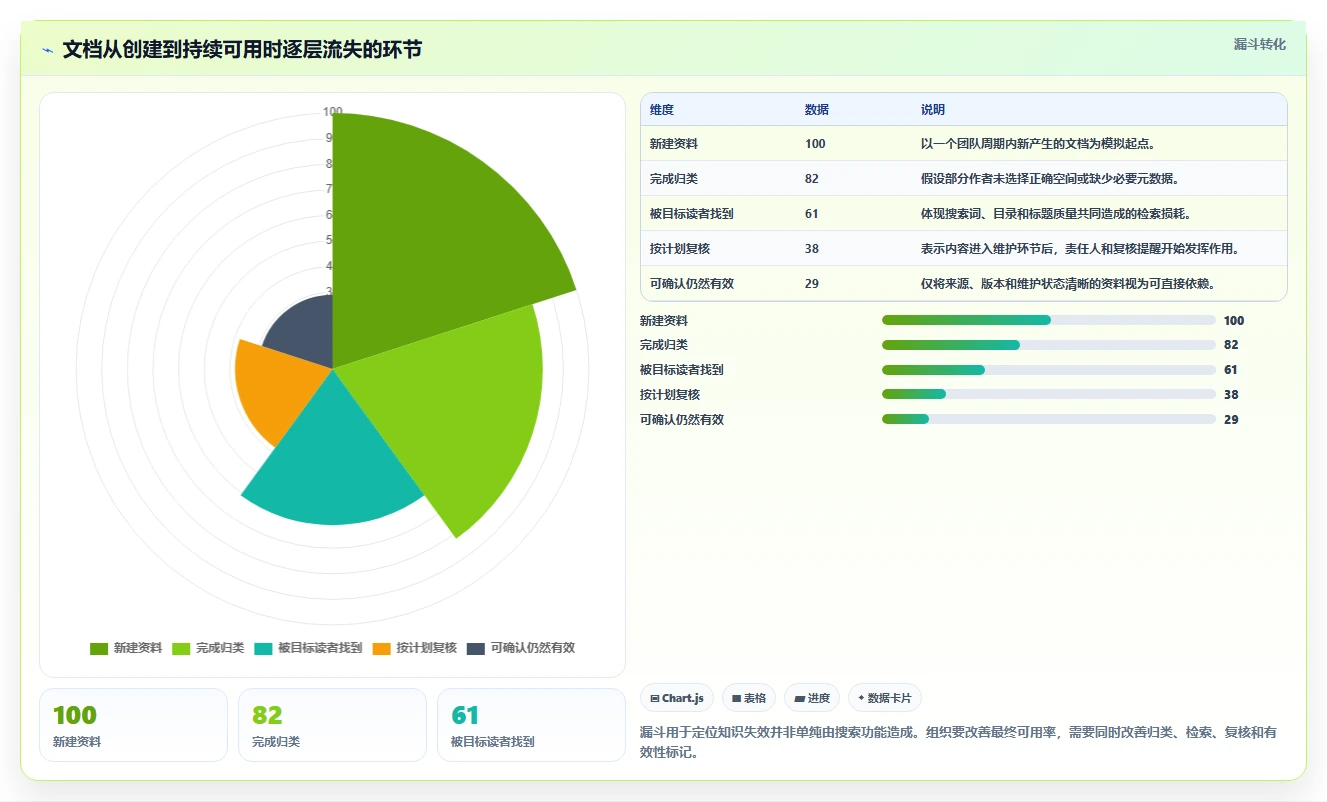Select 按计划复核 cell in the table
1327x802 pixels.
coord(680,249)
